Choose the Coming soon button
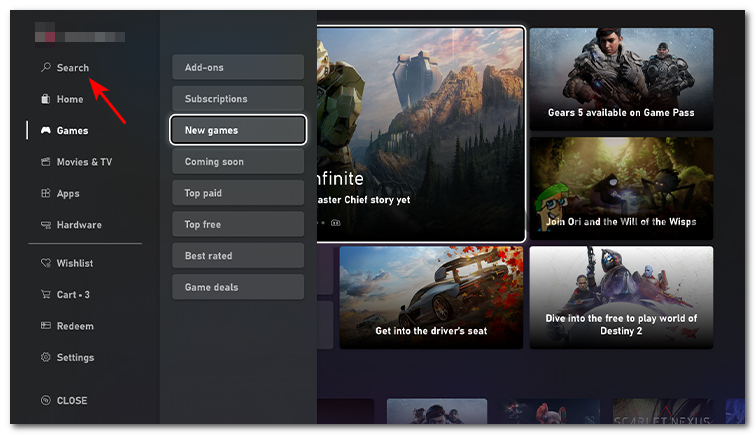 click(x=238, y=161)
